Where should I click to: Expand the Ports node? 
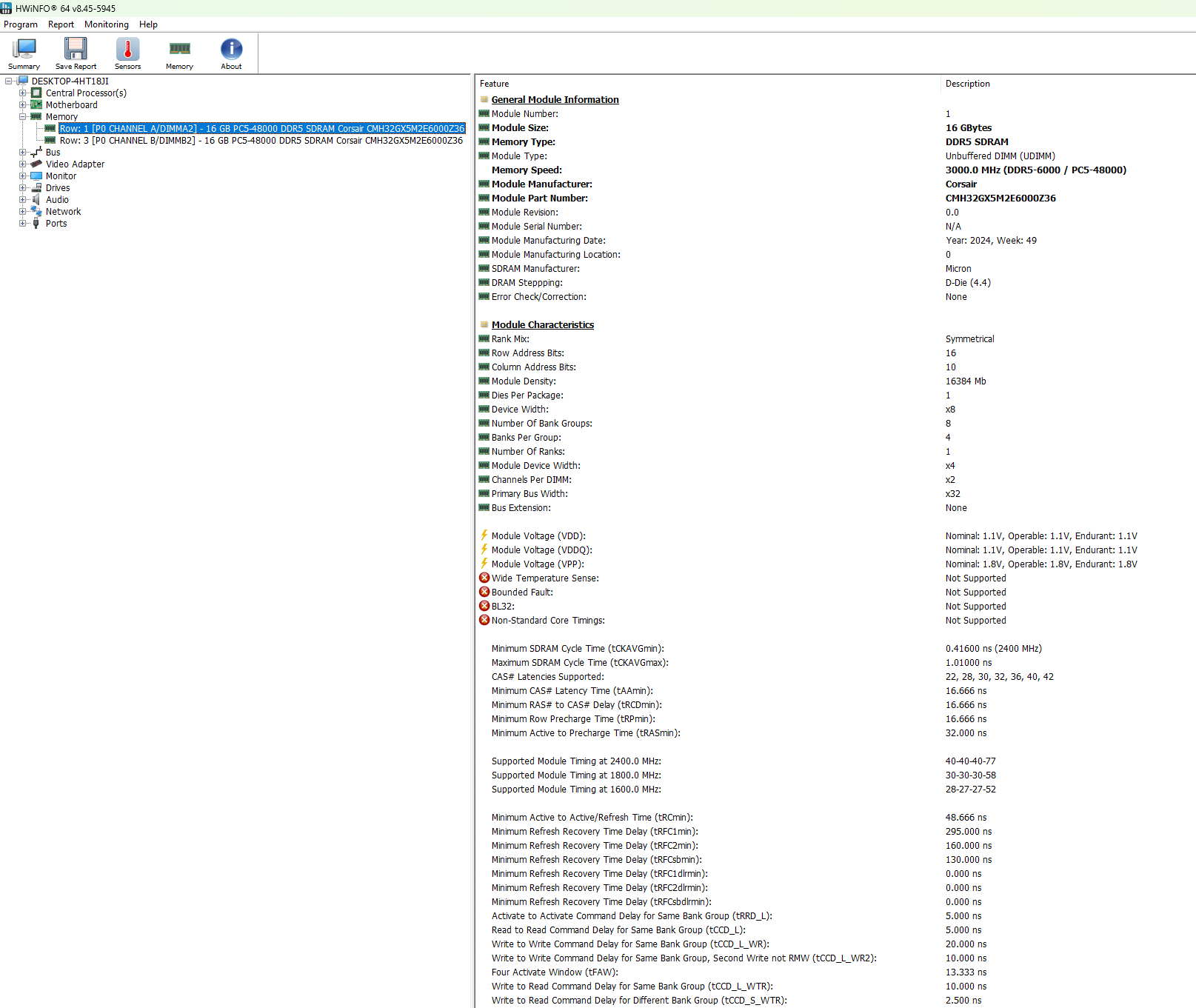22,224
